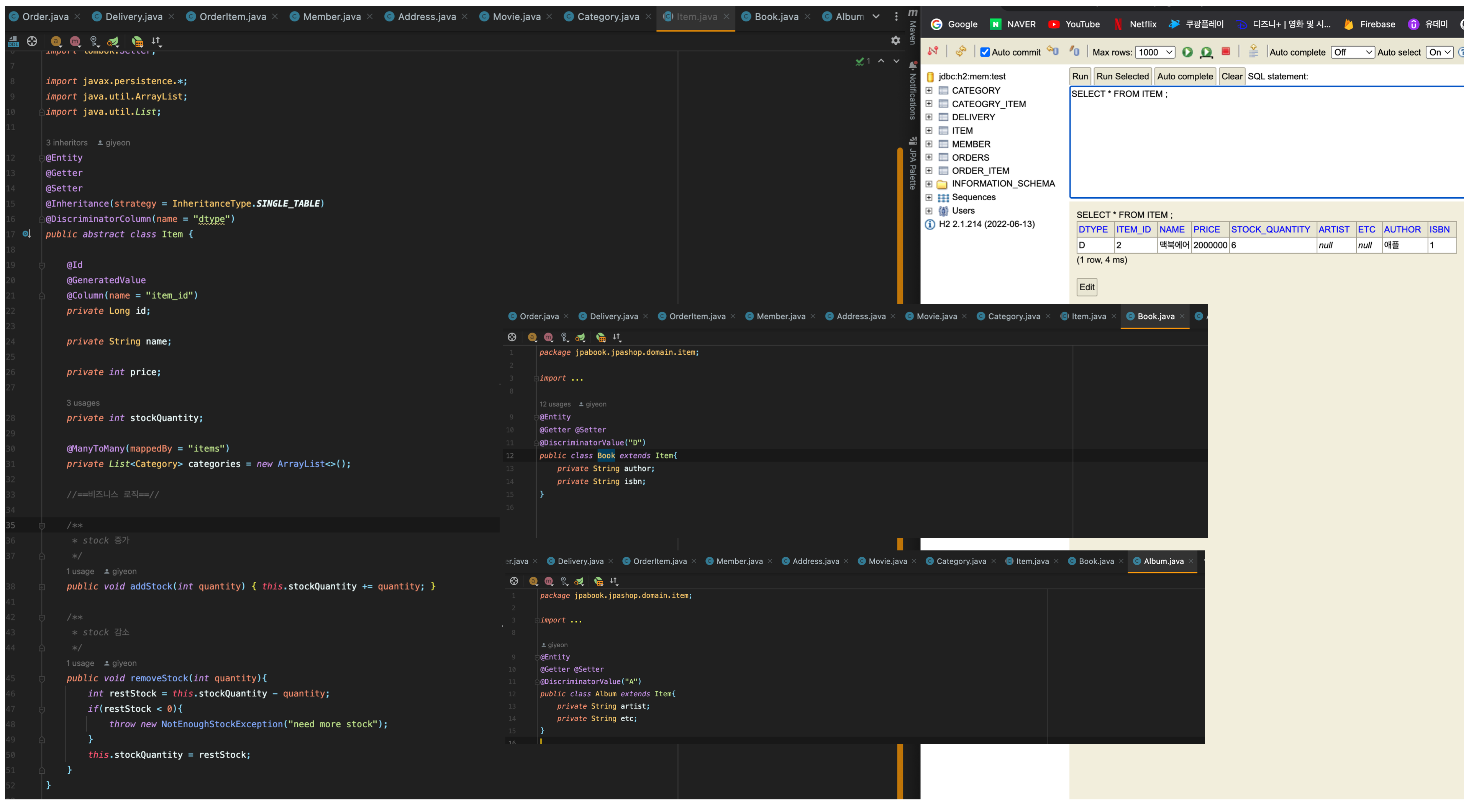Click the green H2 Run play icon

(x=1187, y=52)
